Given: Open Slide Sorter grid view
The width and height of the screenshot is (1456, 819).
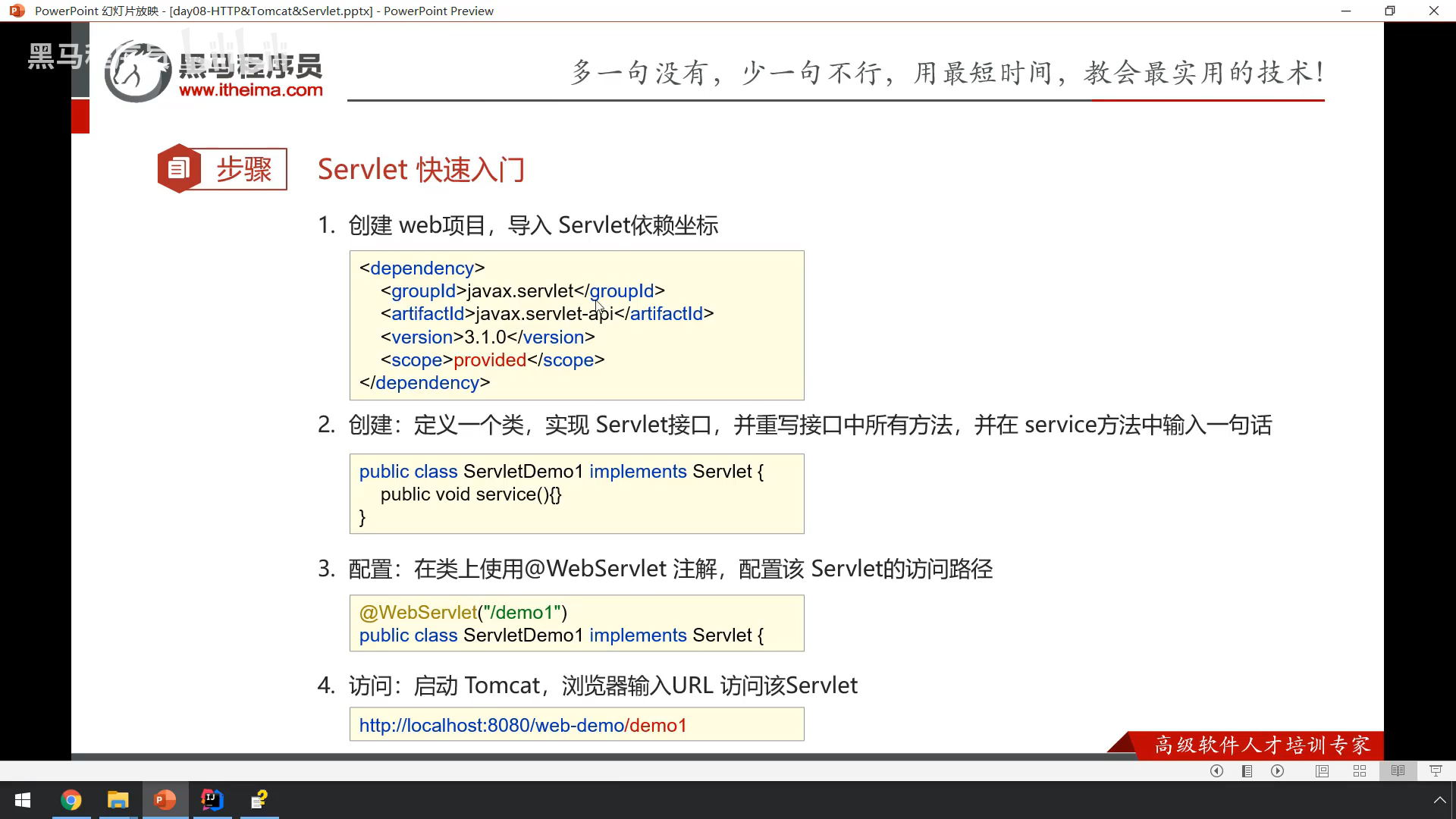Looking at the screenshot, I should (x=1360, y=770).
